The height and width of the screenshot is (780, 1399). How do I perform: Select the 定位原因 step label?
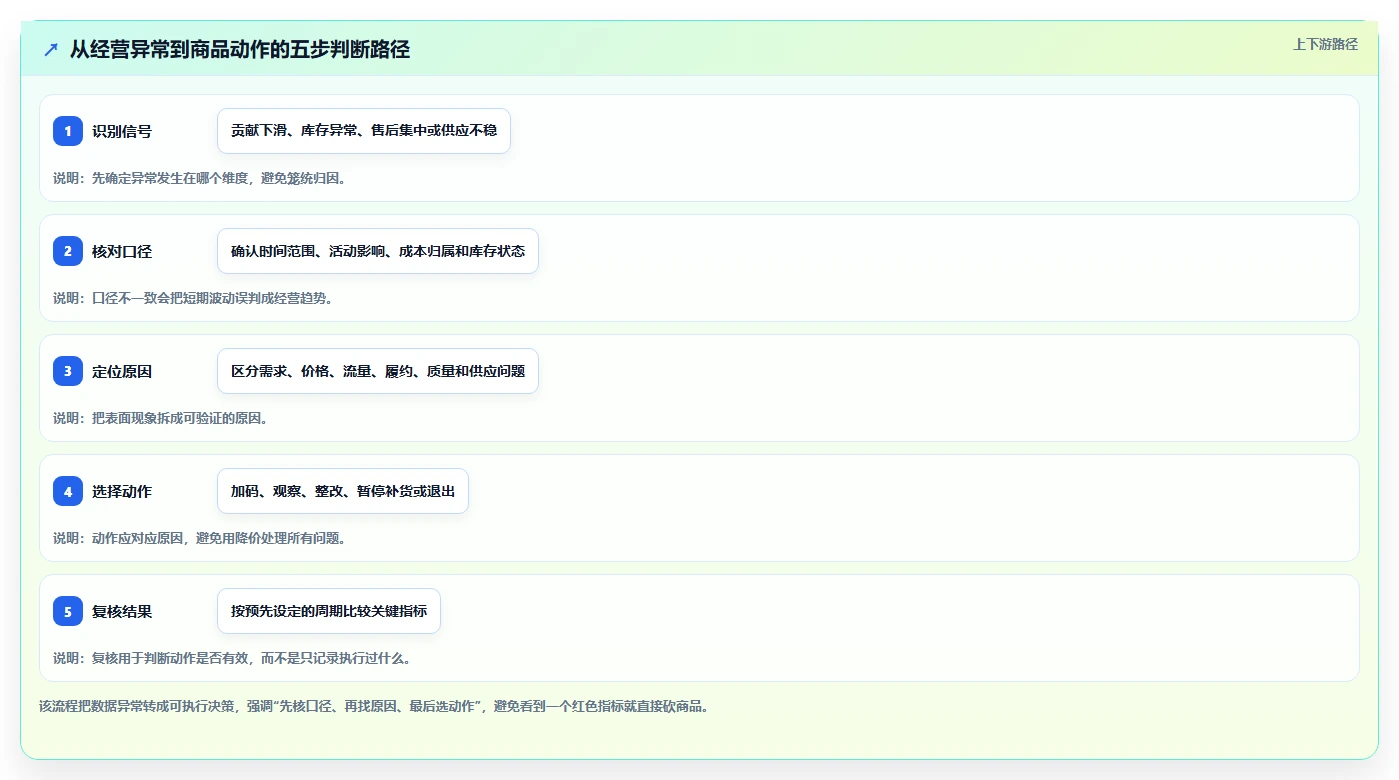[x=122, y=371]
